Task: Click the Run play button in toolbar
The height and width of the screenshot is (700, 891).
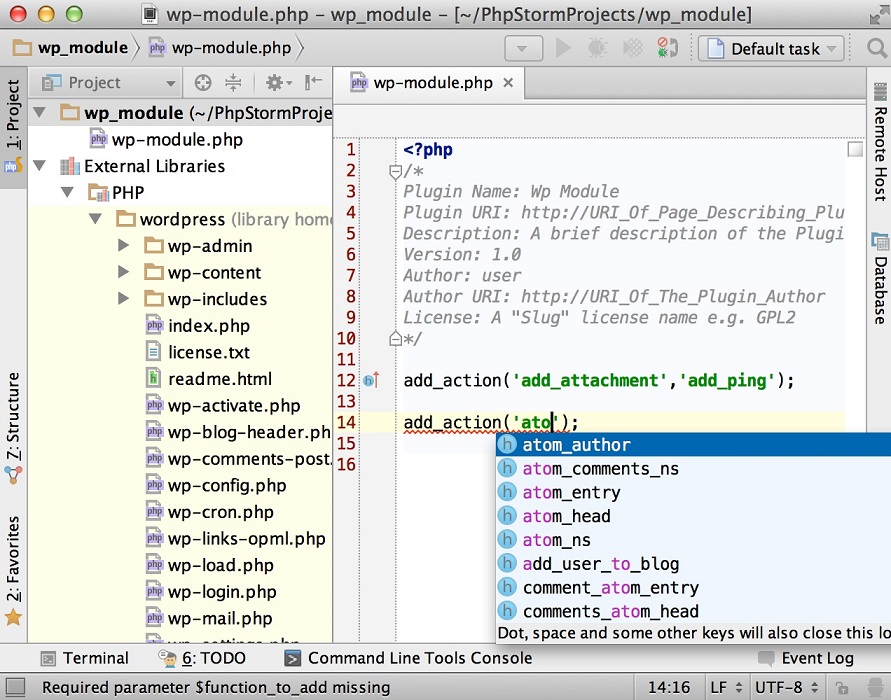Action: click(563, 48)
